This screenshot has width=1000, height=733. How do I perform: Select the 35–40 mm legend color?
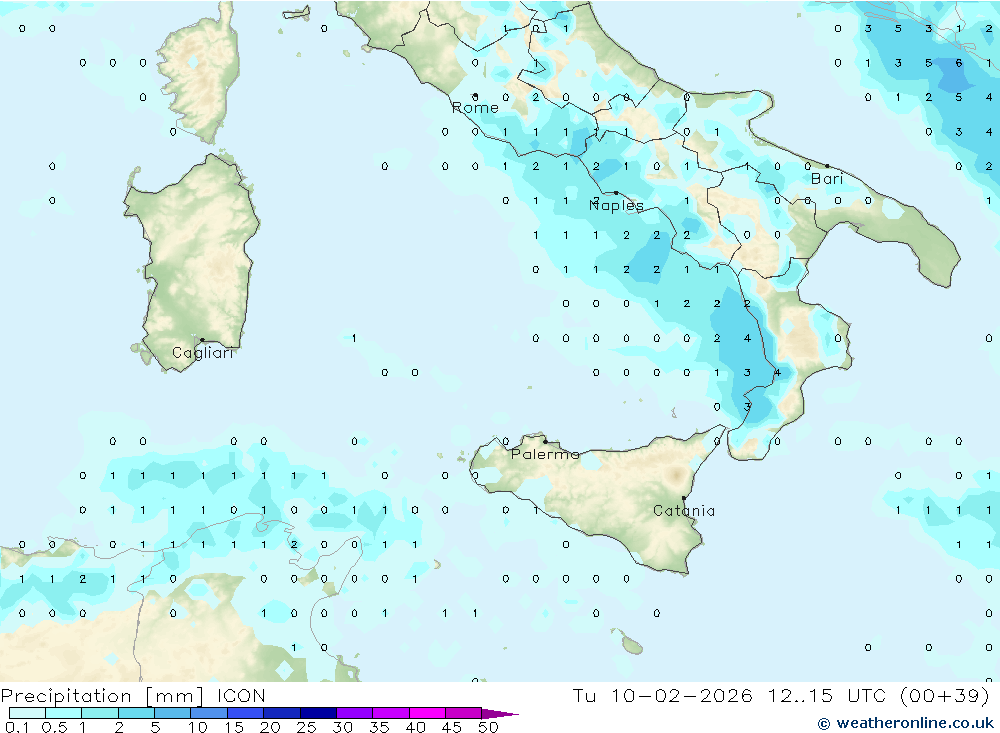(x=391, y=713)
